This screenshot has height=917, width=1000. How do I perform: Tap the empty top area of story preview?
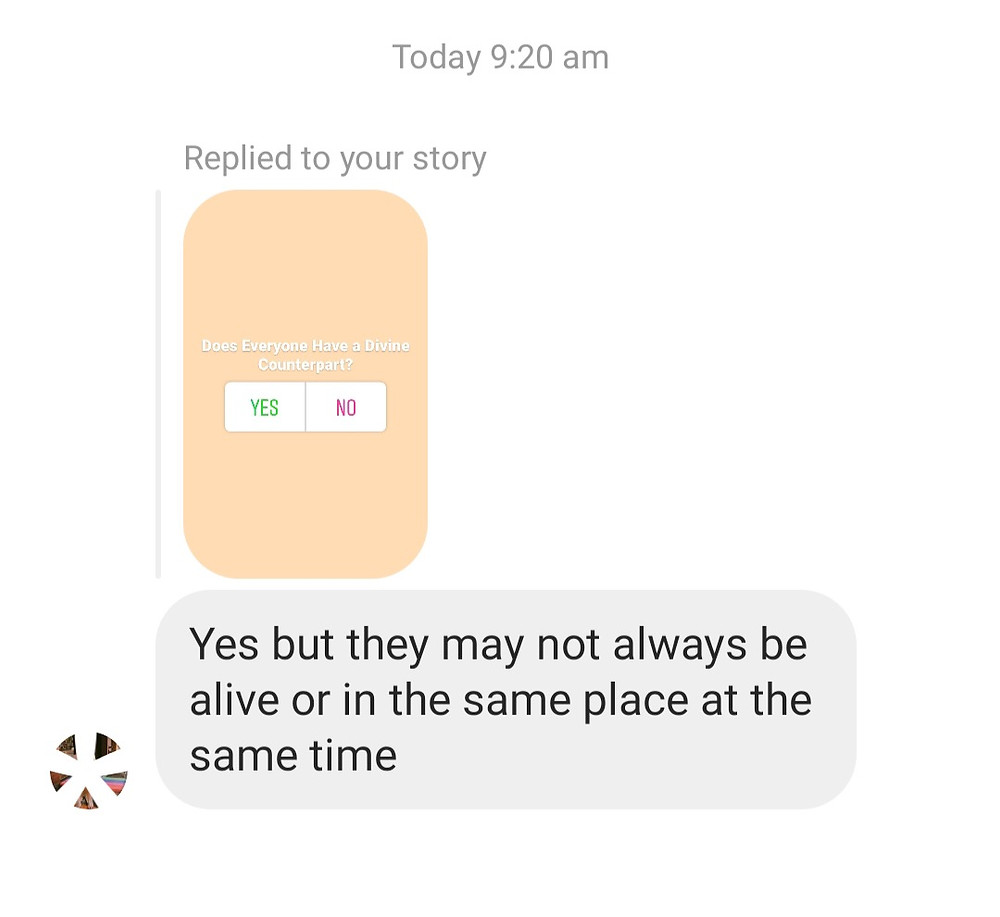coord(305,261)
